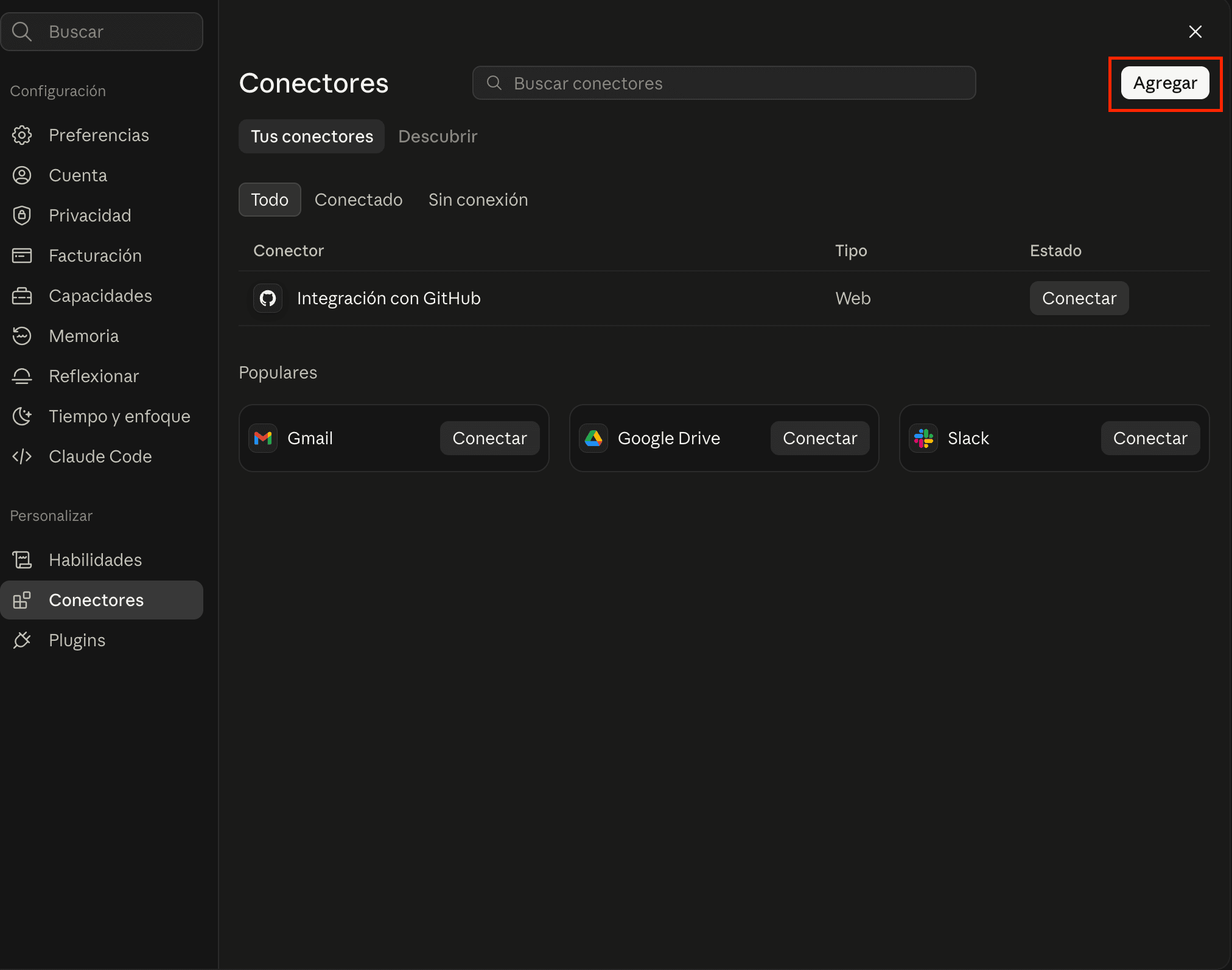Connect Google Drive connector
Image resolution: width=1232 pixels, height=970 pixels.
(820, 438)
